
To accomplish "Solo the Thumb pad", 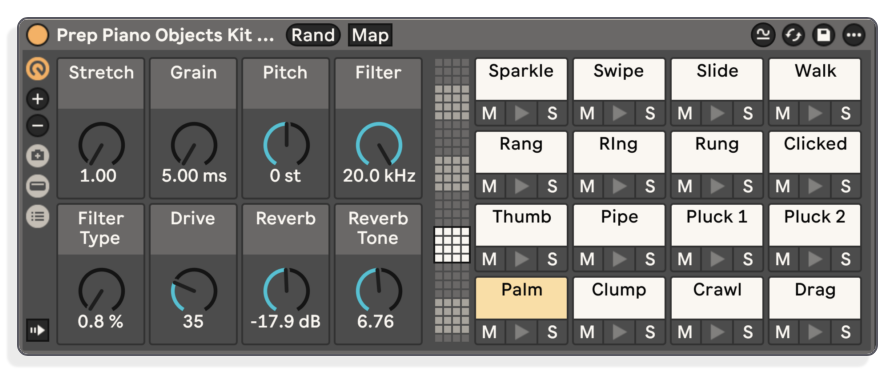I will [x=552, y=259].
